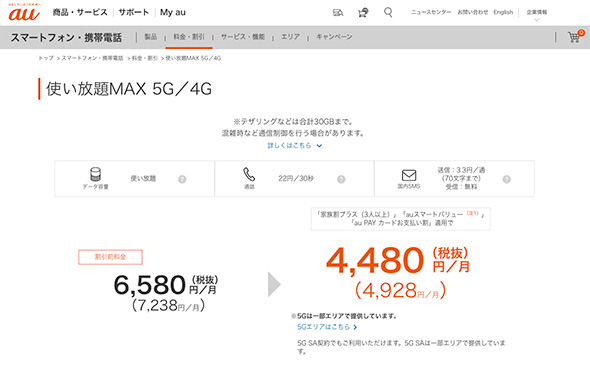The height and width of the screenshot is (379, 590).
Task: Open 5Gエリアはこちら link
Action: (x=327, y=327)
